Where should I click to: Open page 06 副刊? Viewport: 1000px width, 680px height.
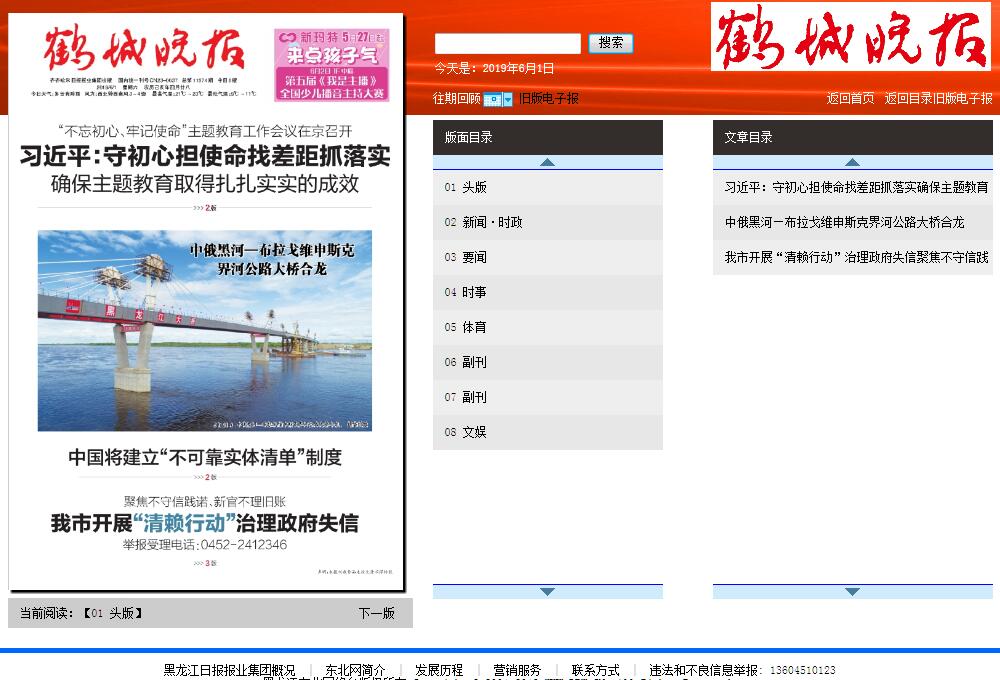[548, 362]
